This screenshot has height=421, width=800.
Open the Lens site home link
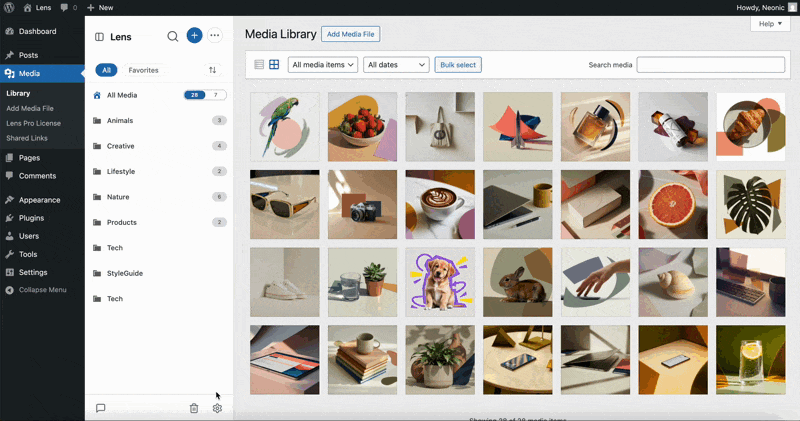pyautogui.click(x=37, y=8)
